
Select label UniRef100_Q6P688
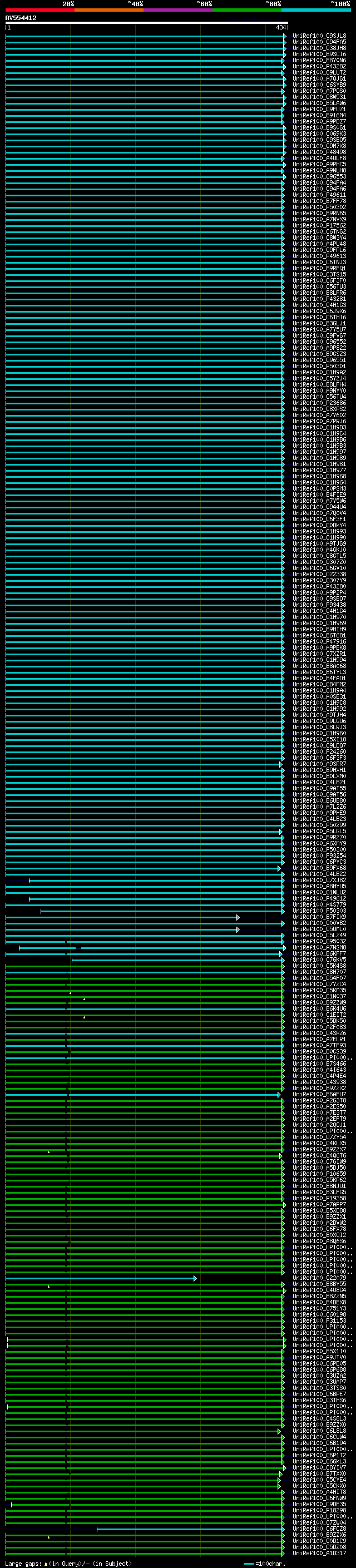pyautogui.click(x=319, y=1369)
